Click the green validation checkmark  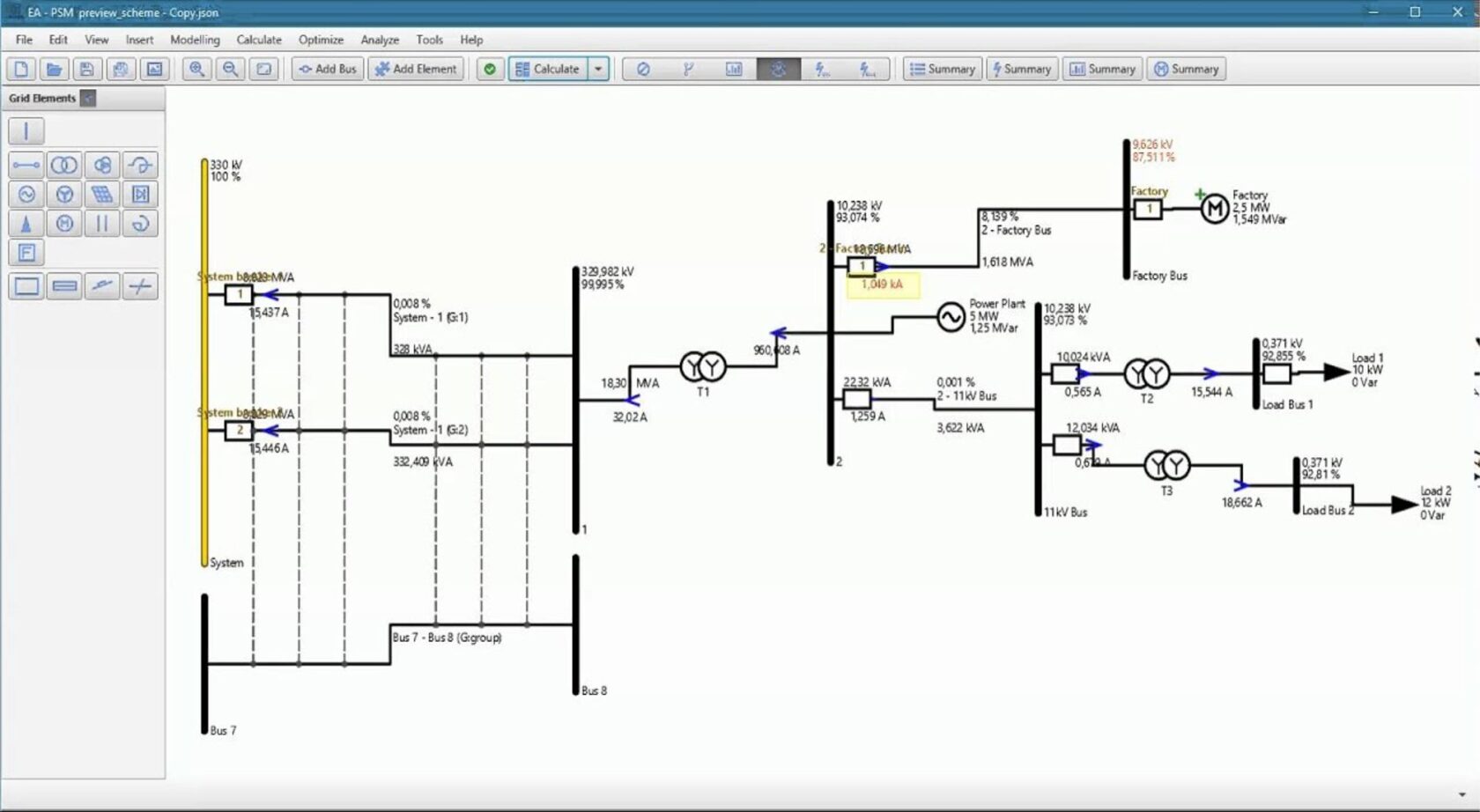click(x=490, y=69)
